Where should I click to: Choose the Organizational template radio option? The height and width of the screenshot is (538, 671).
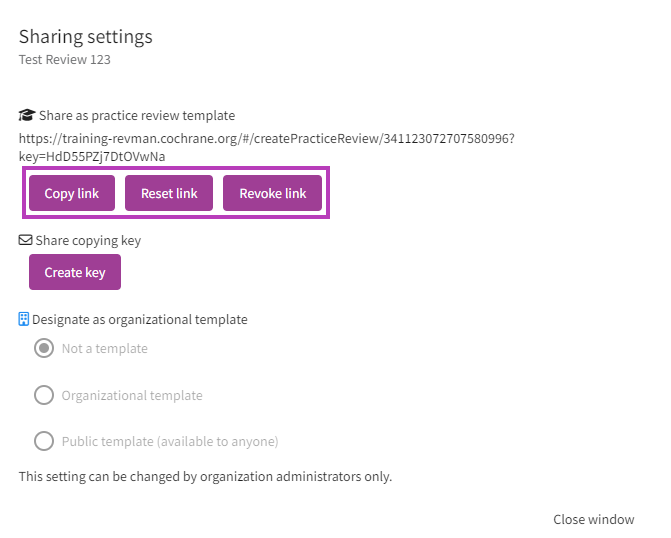coord(44,395)
